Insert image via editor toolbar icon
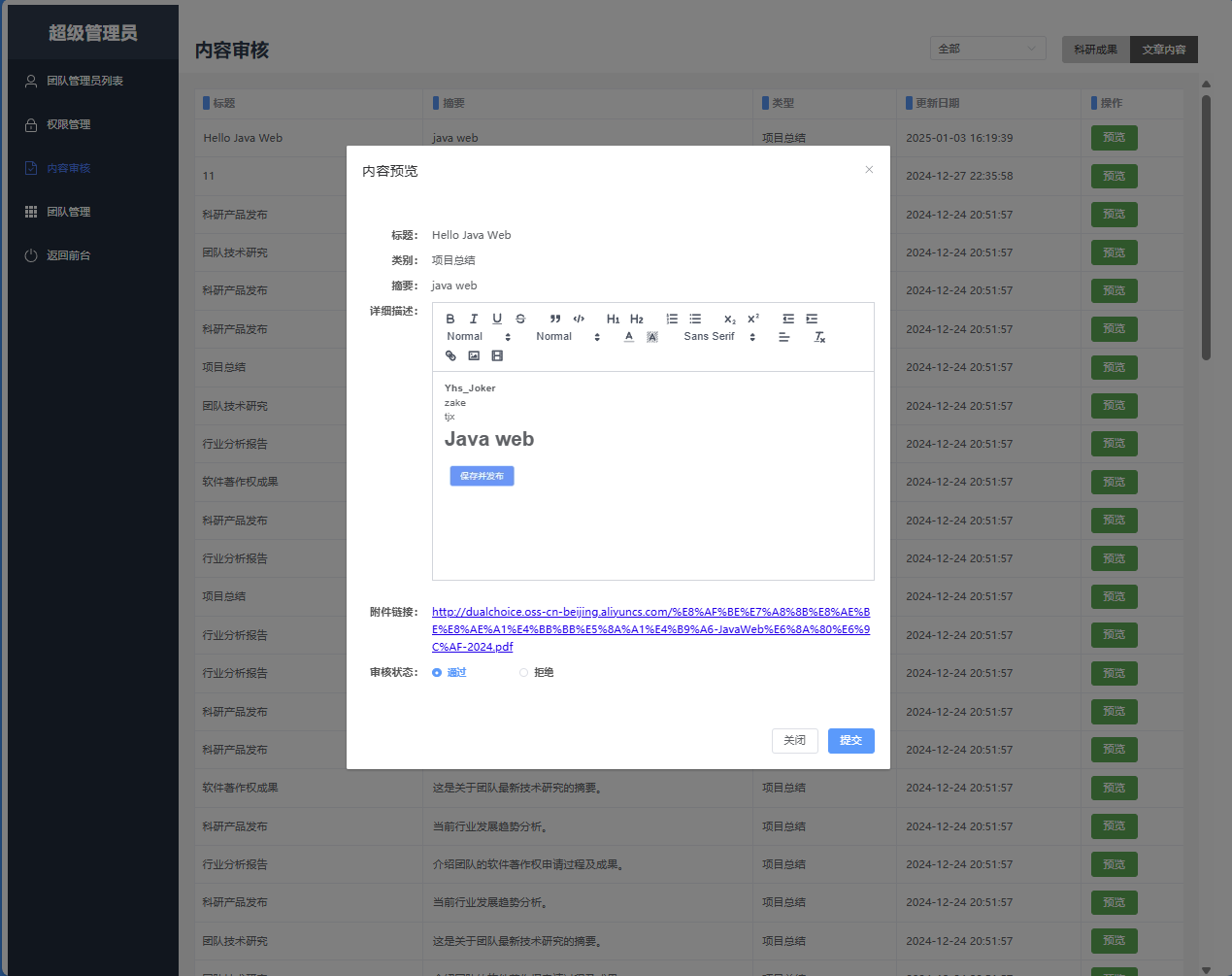 pyautogui.click(x=474, y=355)
